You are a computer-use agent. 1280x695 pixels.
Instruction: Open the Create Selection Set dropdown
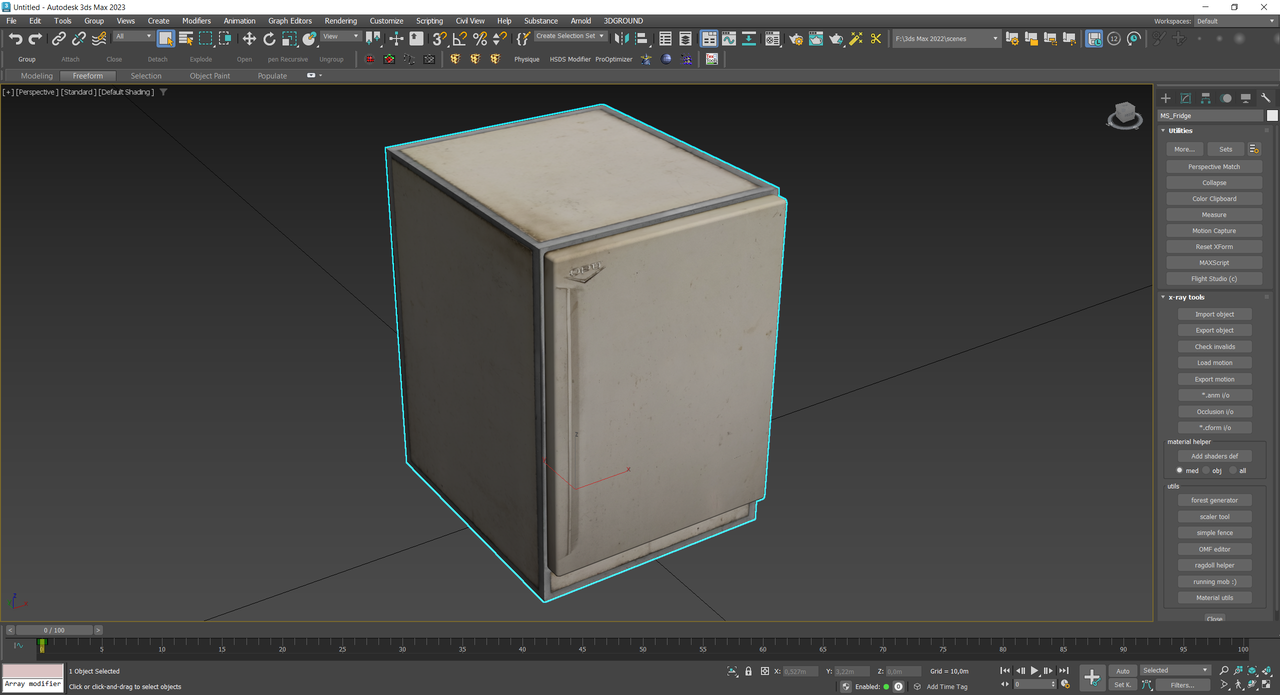click(570, 36)
